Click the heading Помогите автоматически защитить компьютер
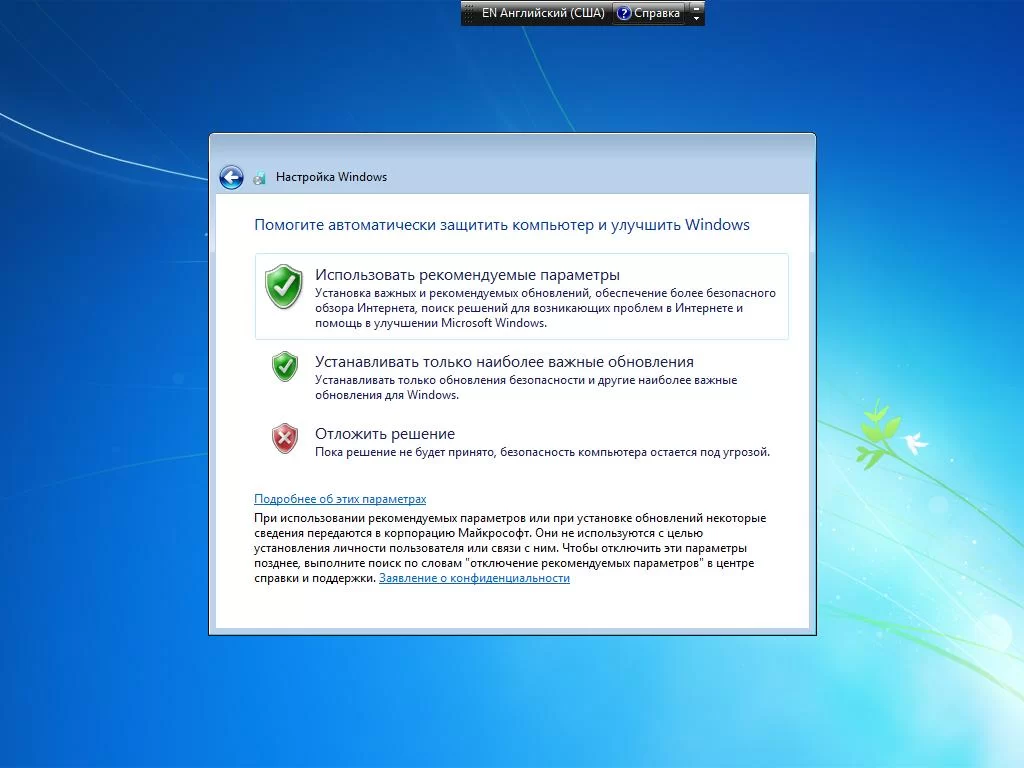This screenshot has height=768, width=1024. click(502, 225)
